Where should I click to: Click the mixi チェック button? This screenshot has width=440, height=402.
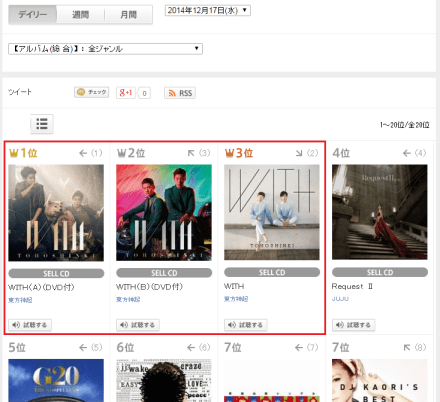92,92
